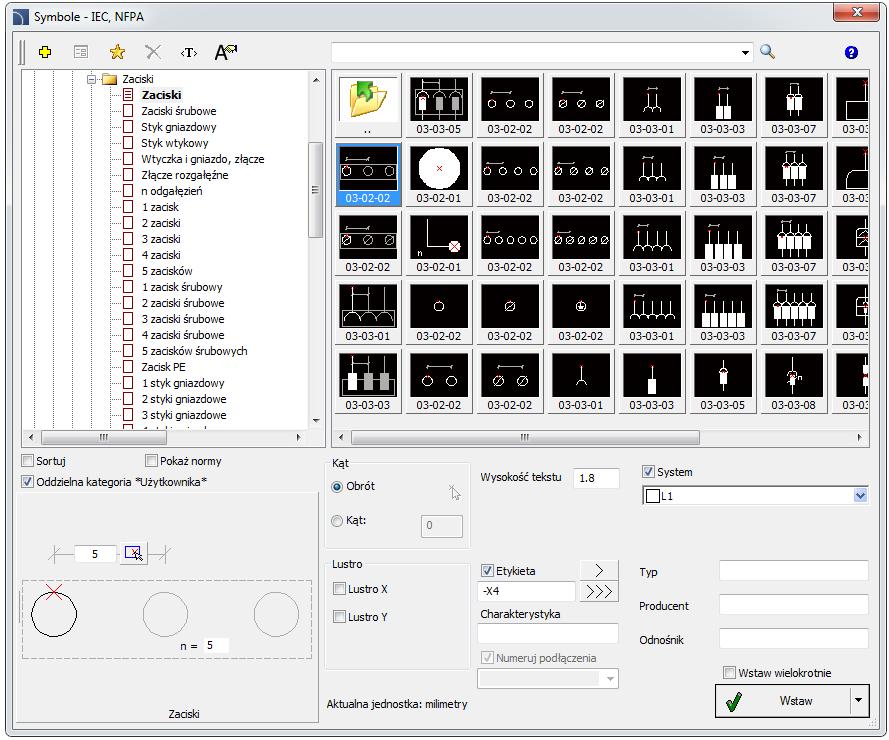The width and height of the screenshot is (889, 740).
Task: Click the Etykieta field containing -X4
Action: (x=527, y=591)
